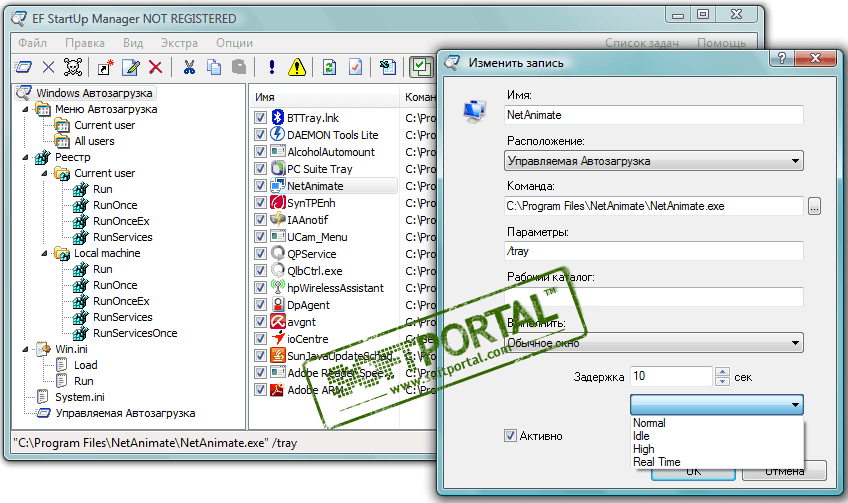Click the copy icon in toolbar
This screenshot has height=503, width=848.
pos(214,67)
